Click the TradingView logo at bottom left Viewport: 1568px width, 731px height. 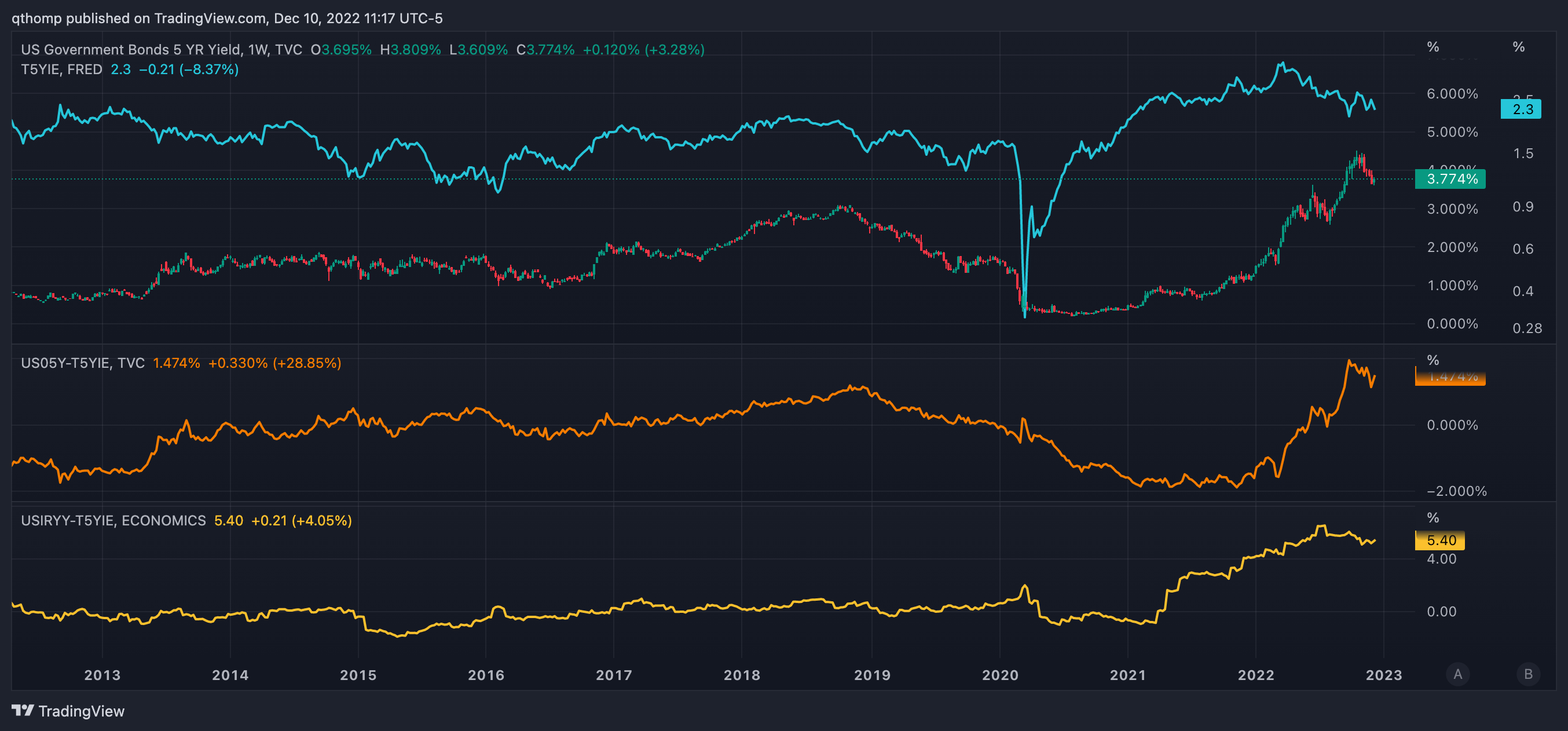tap(68, 710)
